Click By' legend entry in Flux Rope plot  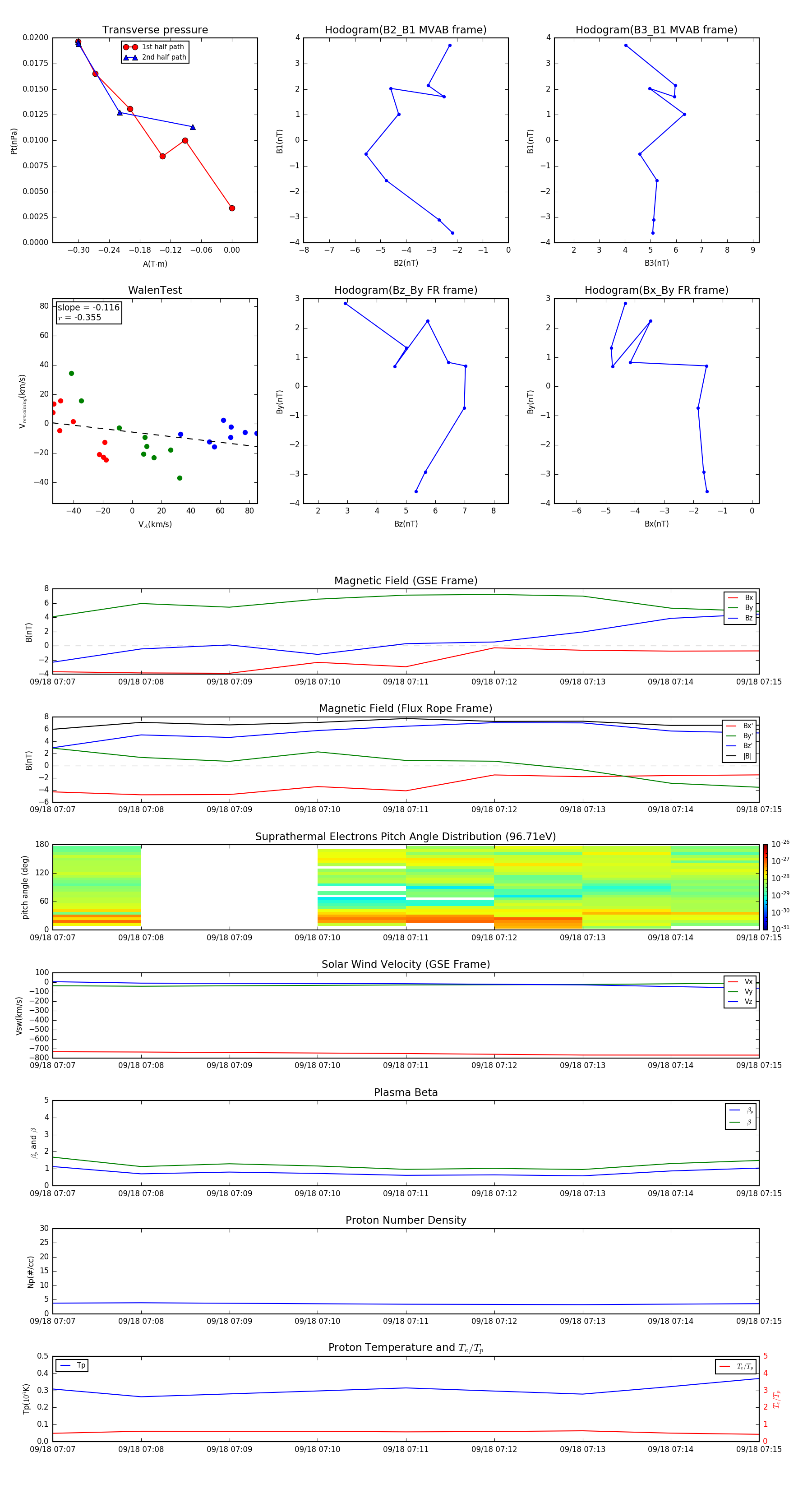[x=740, y=736]
